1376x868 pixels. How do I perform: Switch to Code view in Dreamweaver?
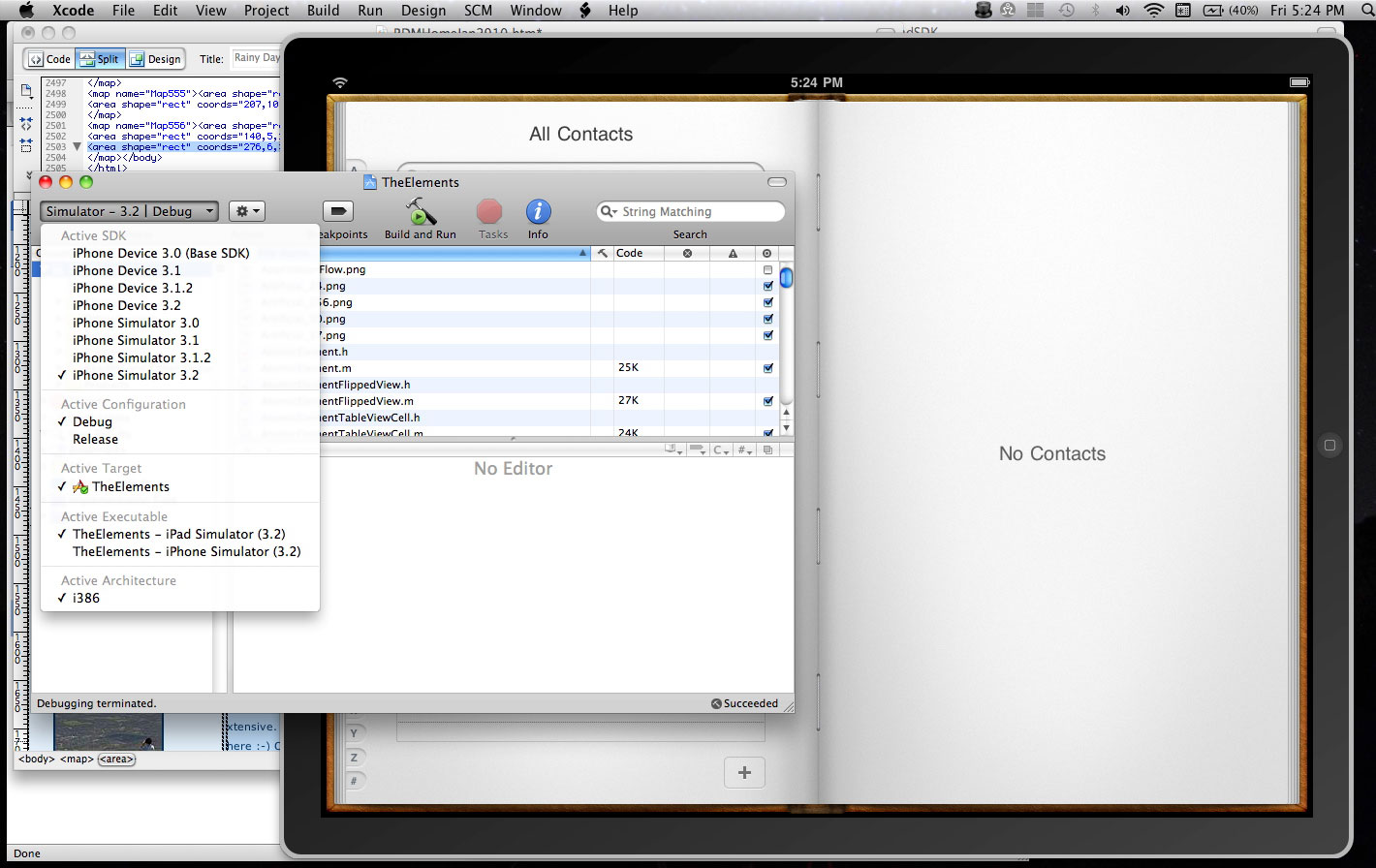49,58
